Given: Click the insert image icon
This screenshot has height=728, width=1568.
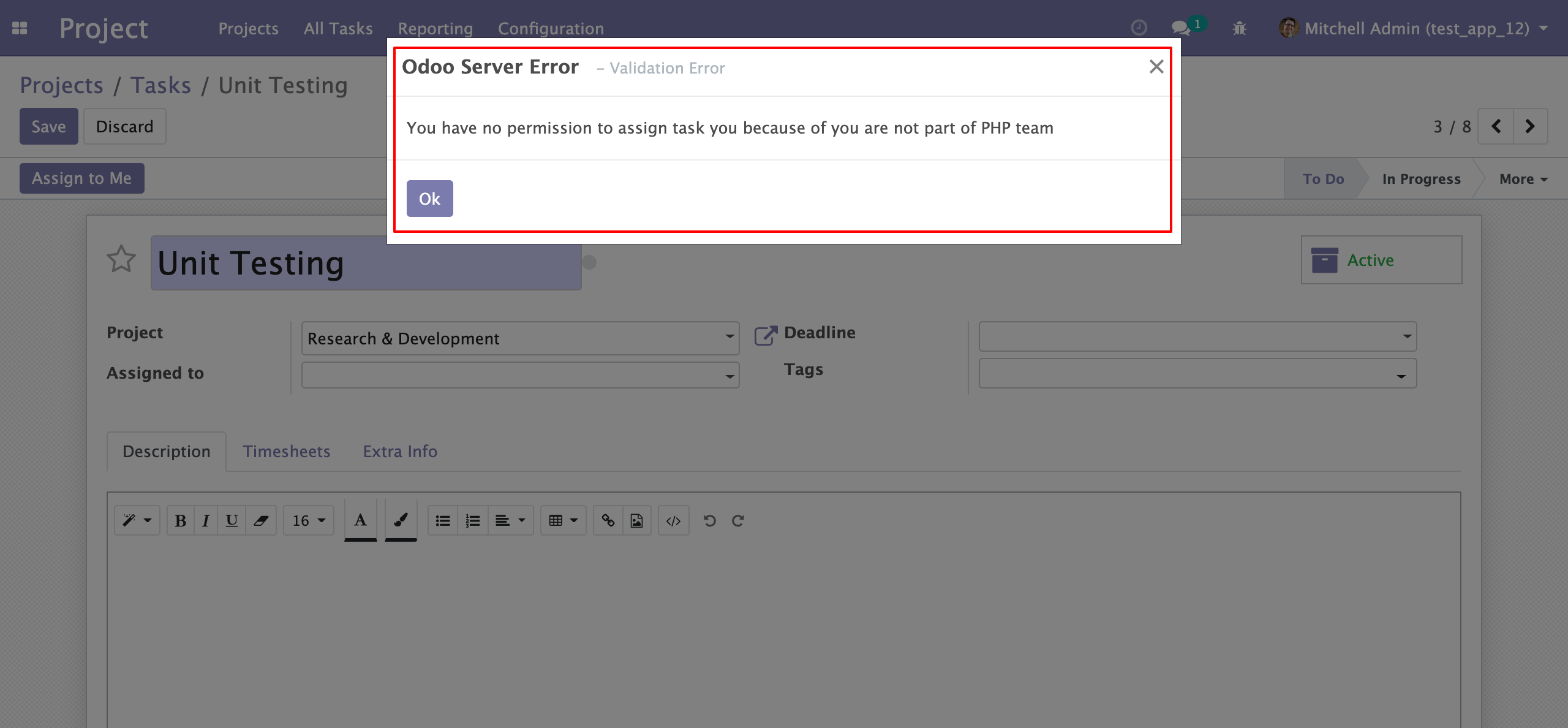Looking at the screenshot, I should [x=637, y=520].
